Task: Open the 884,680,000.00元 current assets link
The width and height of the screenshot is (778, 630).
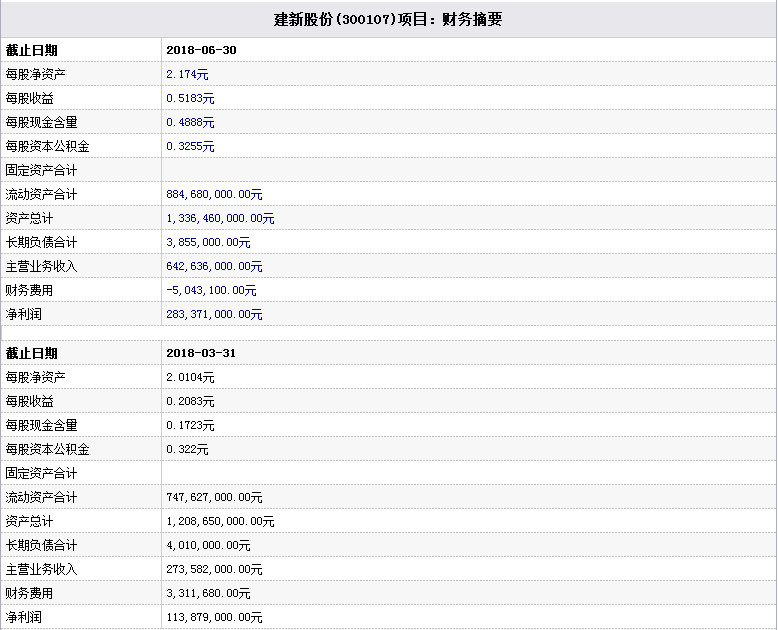Action: pyautogui.click(x=214, y=194)
